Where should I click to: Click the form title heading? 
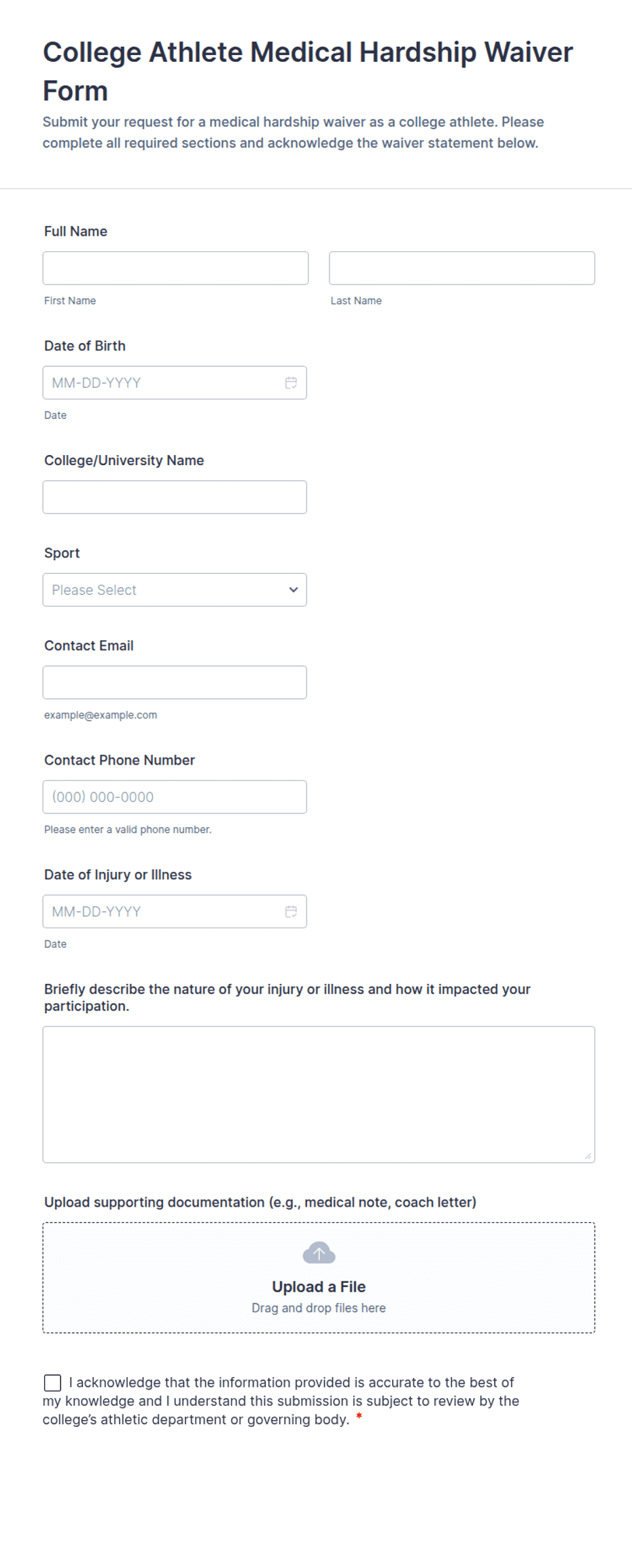click(x=308, y=71)
